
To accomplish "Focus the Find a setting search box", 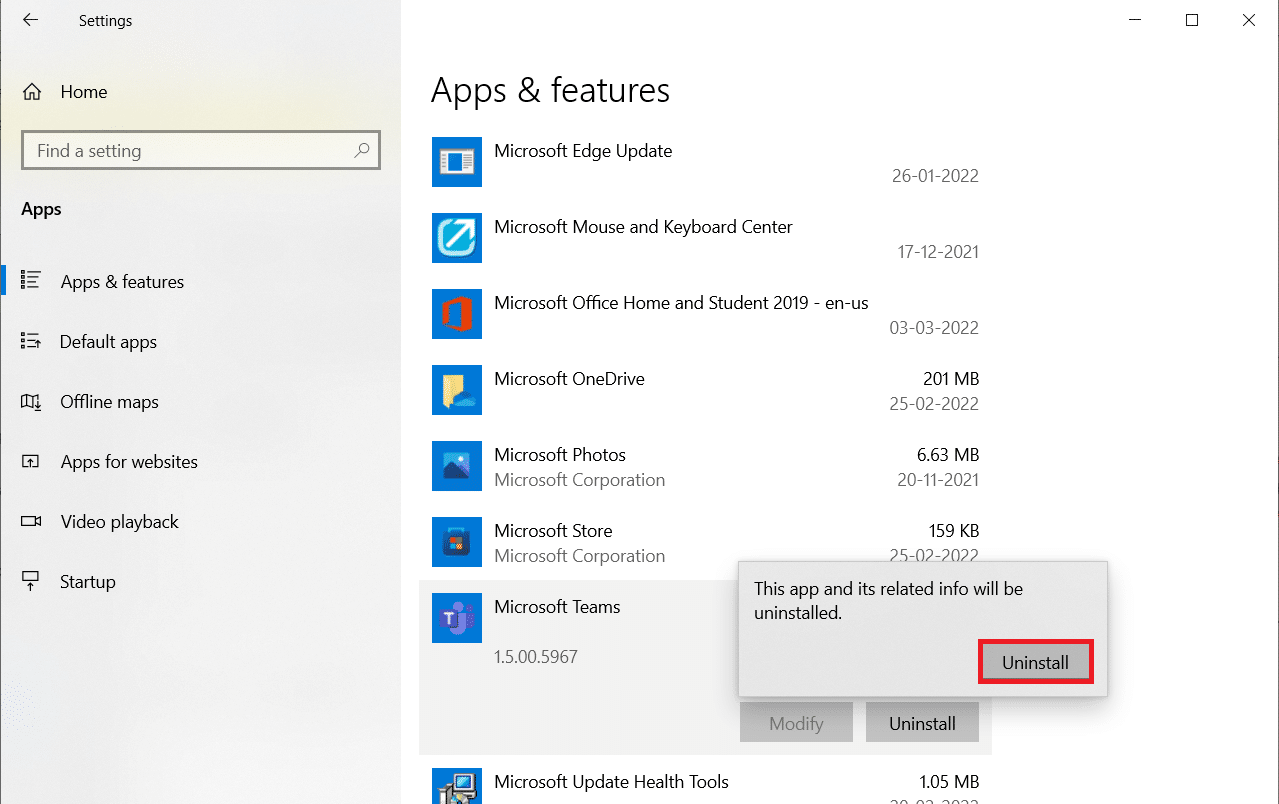I will pos(200,151).
